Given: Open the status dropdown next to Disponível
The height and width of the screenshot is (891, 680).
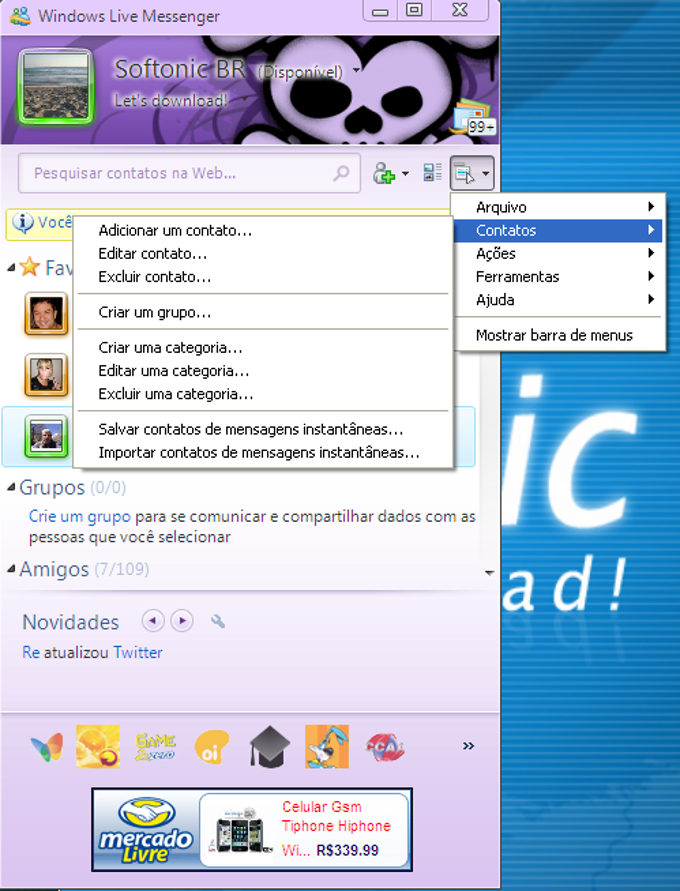Looking at the screenshot, I should 356,71.
